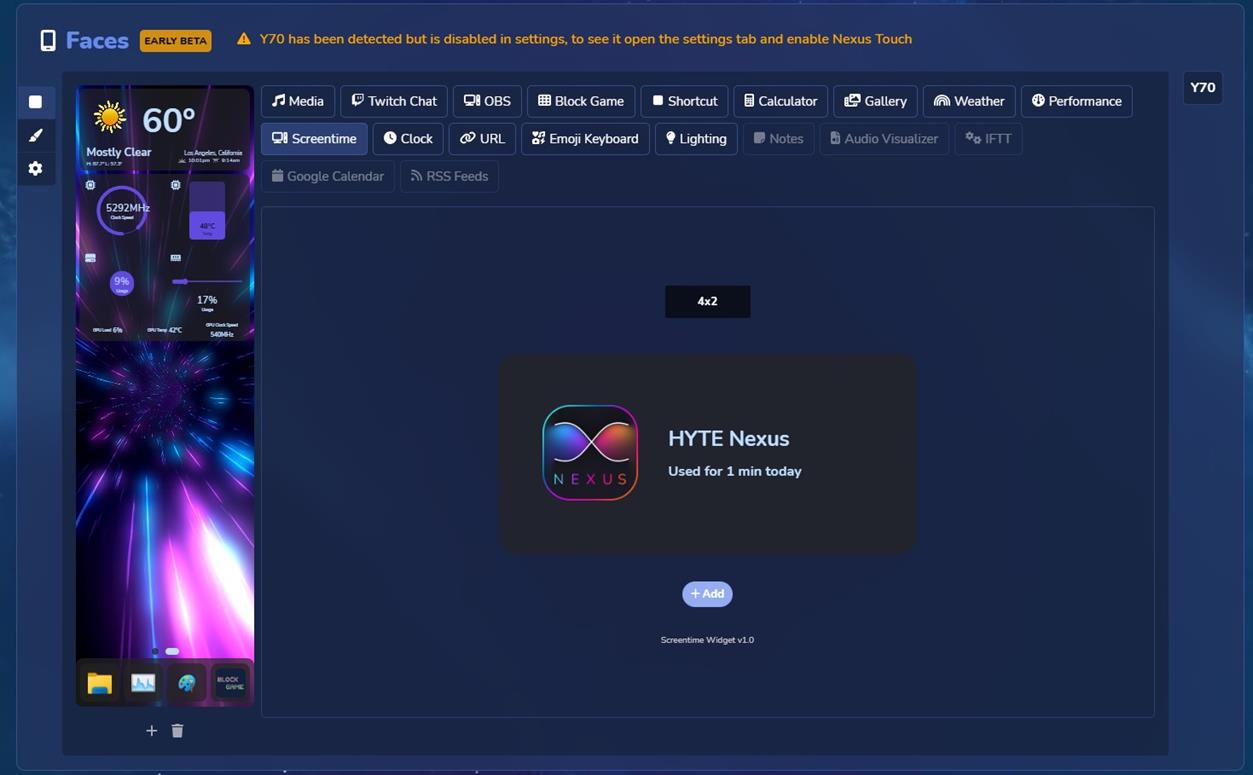Select the paintbrush appearance icon
The width and height of the screenshot is (1253, 775).
[x=35, y=135]
